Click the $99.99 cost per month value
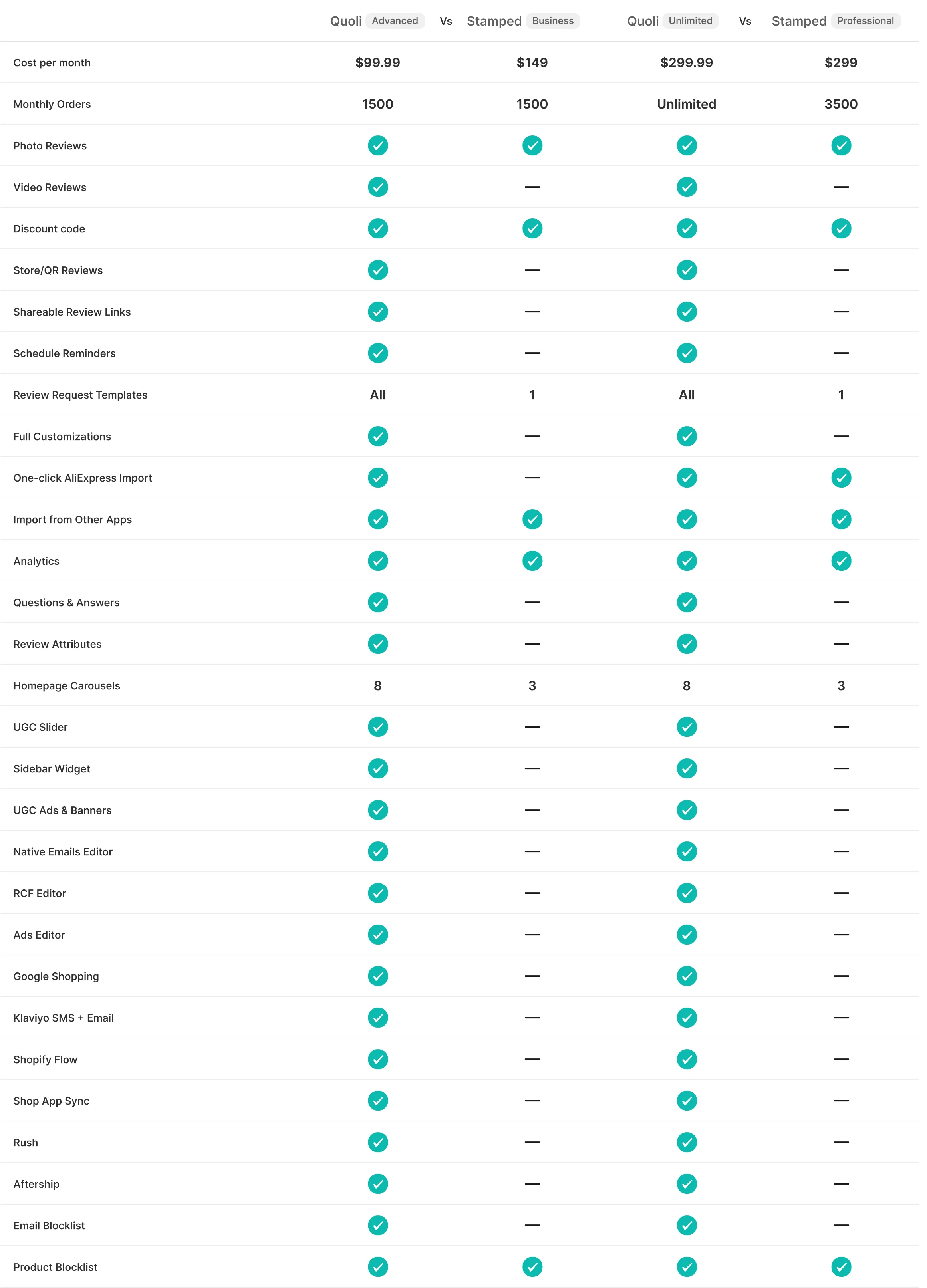 [x=378, y=62]
